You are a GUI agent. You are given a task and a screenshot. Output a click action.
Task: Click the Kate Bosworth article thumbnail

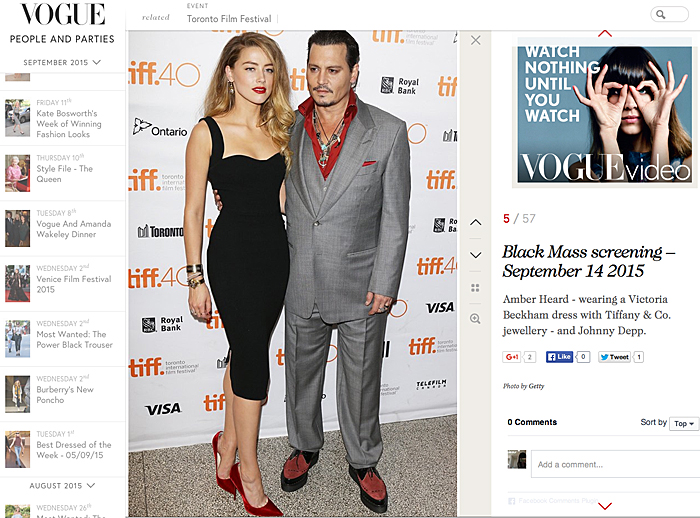tap(17, 118)
